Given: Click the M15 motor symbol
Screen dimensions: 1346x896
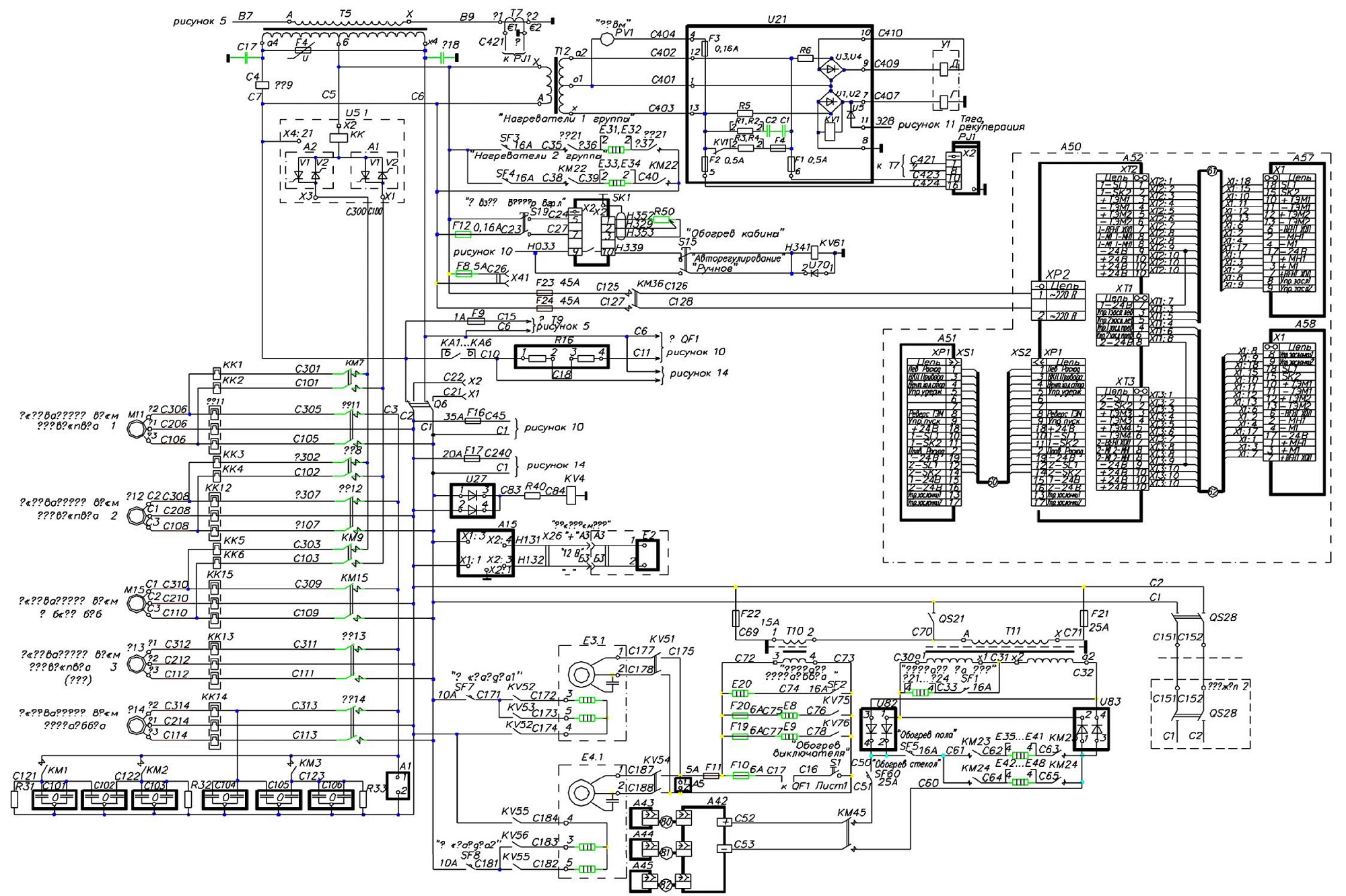Looking at the screenshot, I should click(x=136, y=603).
